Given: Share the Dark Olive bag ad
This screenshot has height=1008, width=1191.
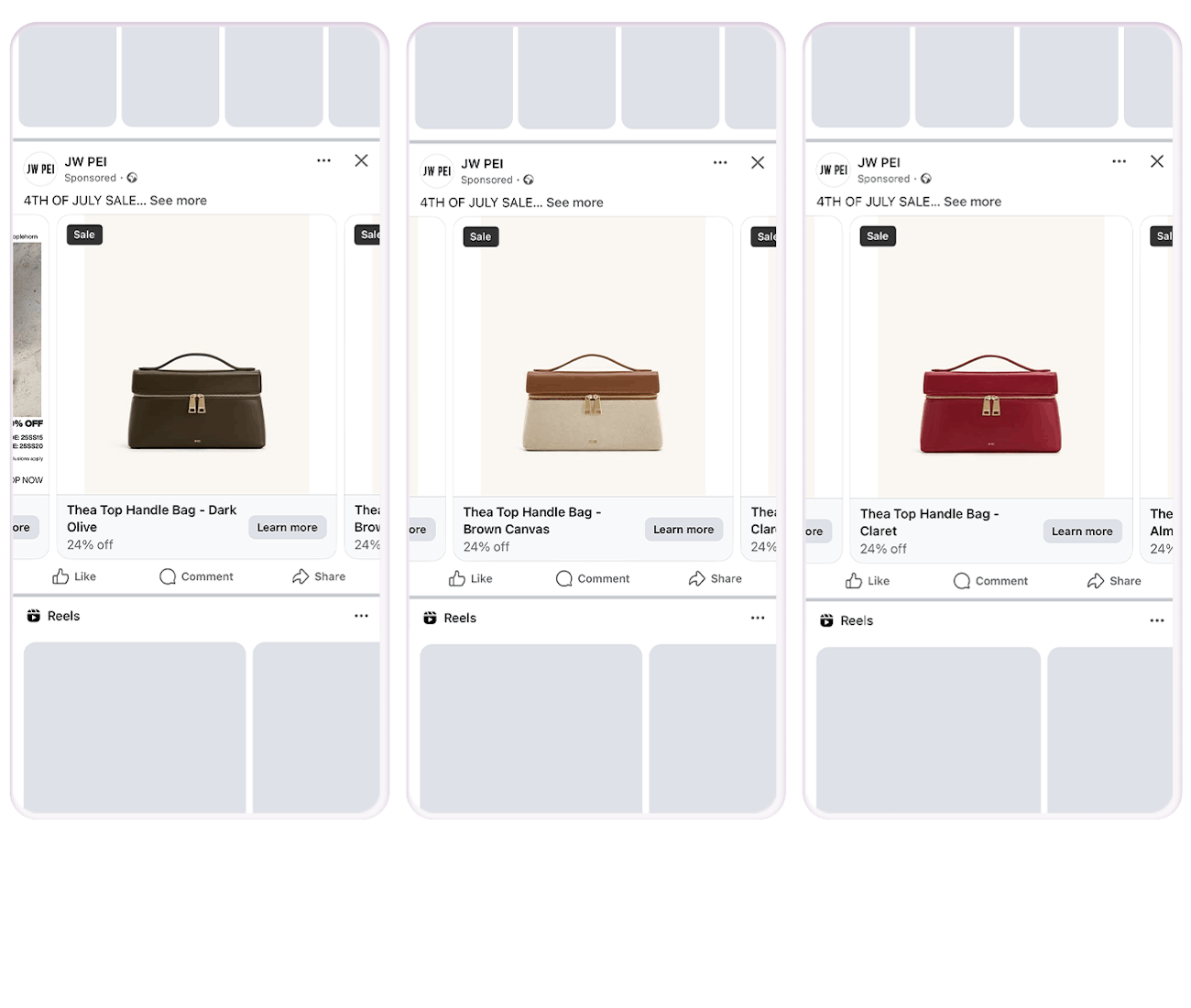Looking at the screenshot, I should click(319, 576).
